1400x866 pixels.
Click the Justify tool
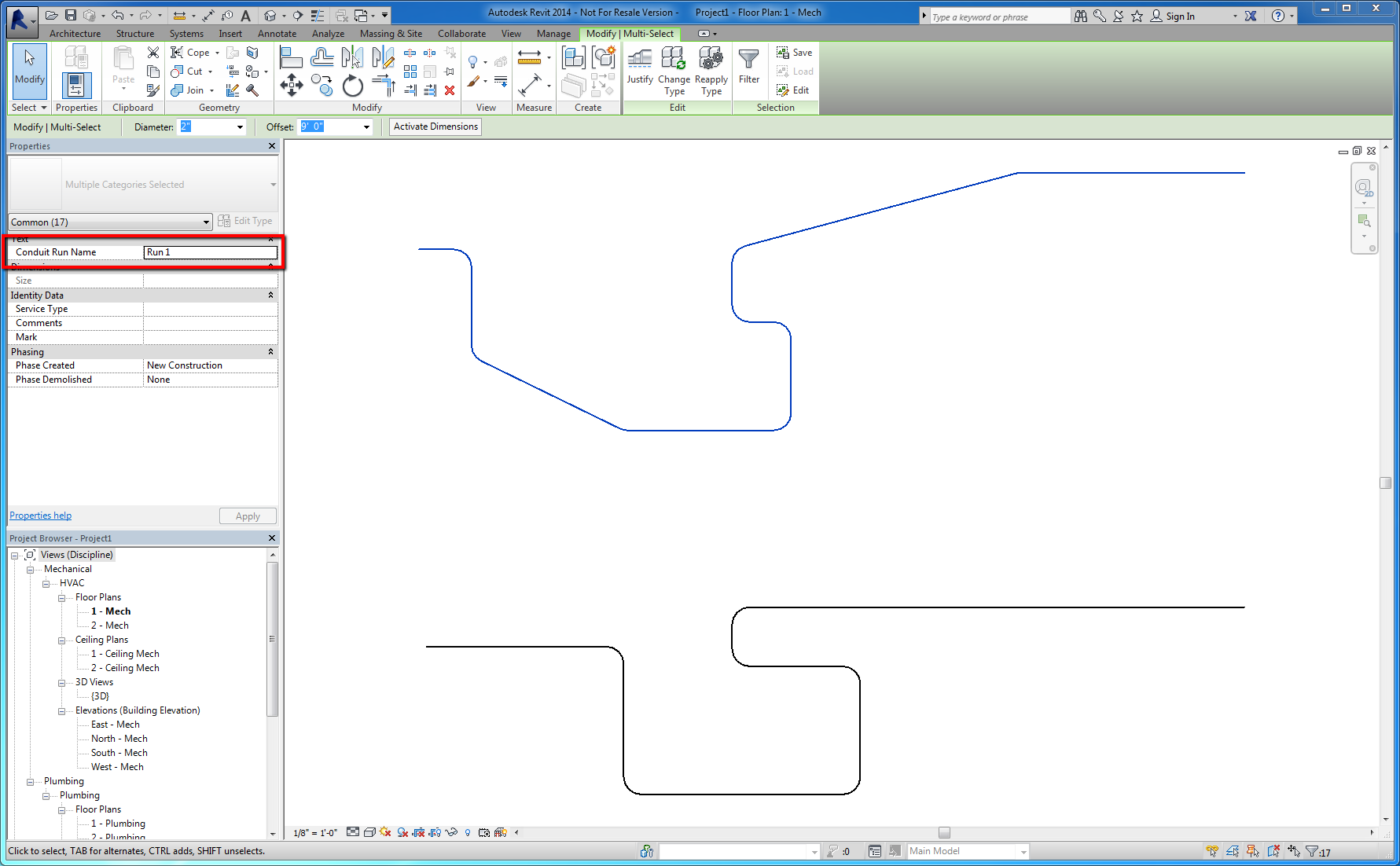(x=640, y=66)
